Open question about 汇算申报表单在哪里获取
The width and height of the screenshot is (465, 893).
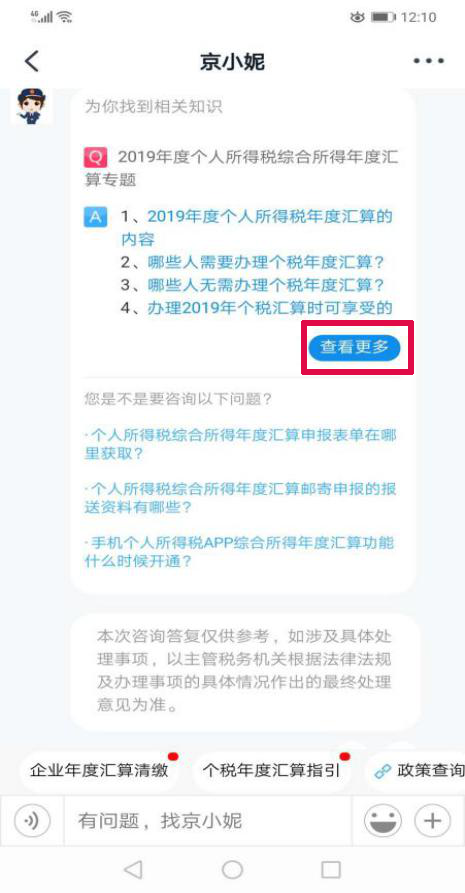click(x=240, y=445)
